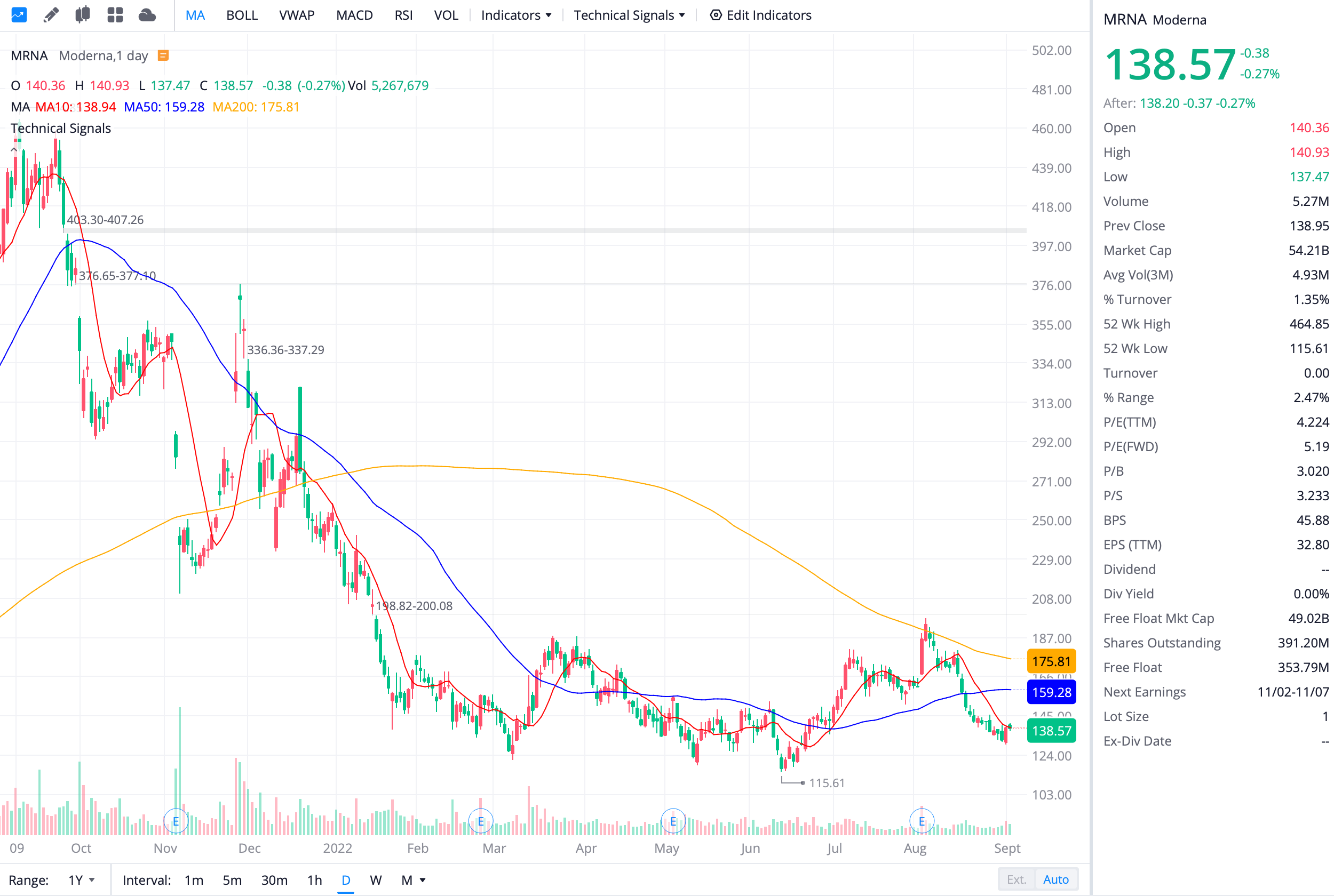Select the 30m interval

click(x=274, y=879)
